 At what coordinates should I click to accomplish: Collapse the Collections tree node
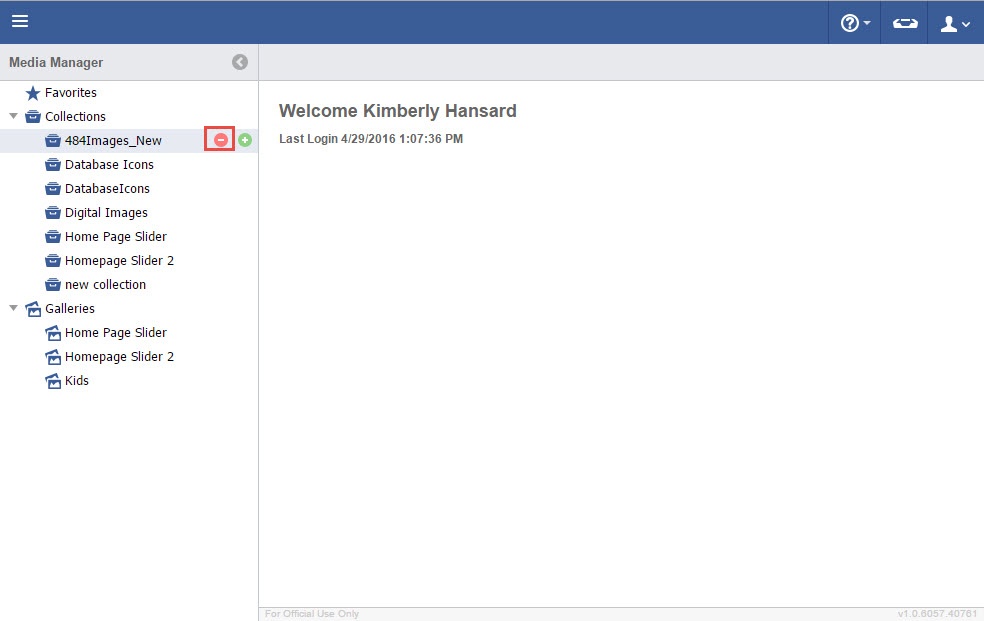(13, 116)
